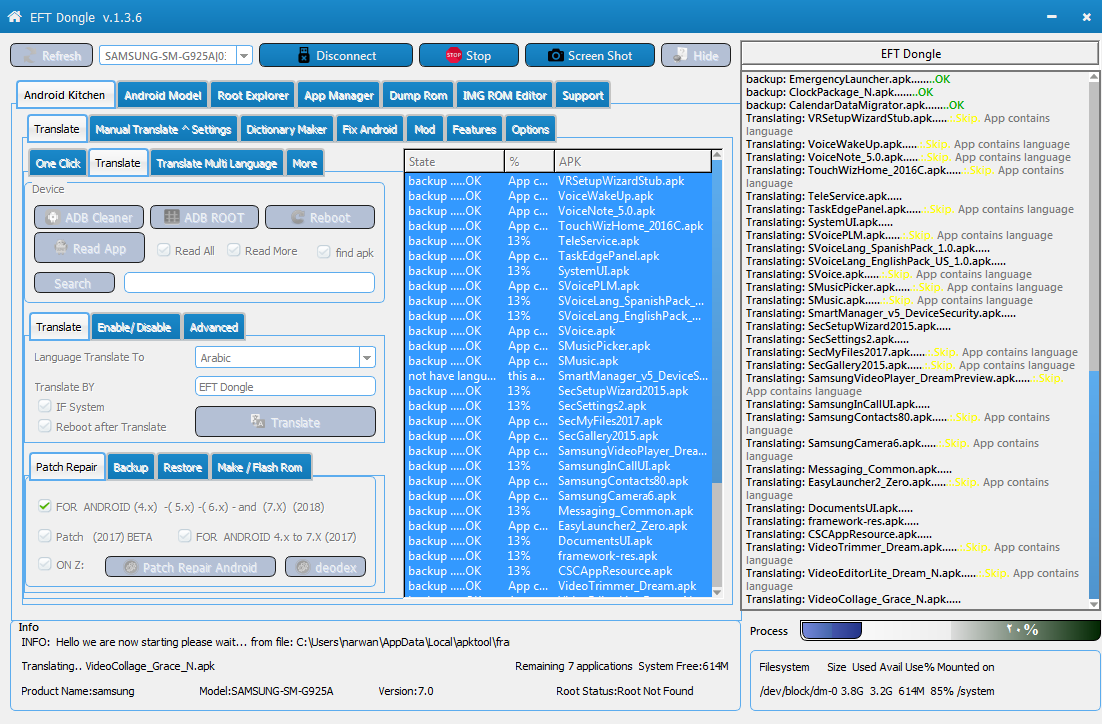The image size is (1102, 724).
Task: Switch to Enable/ Disable tab
Action: tap(134, 327)
